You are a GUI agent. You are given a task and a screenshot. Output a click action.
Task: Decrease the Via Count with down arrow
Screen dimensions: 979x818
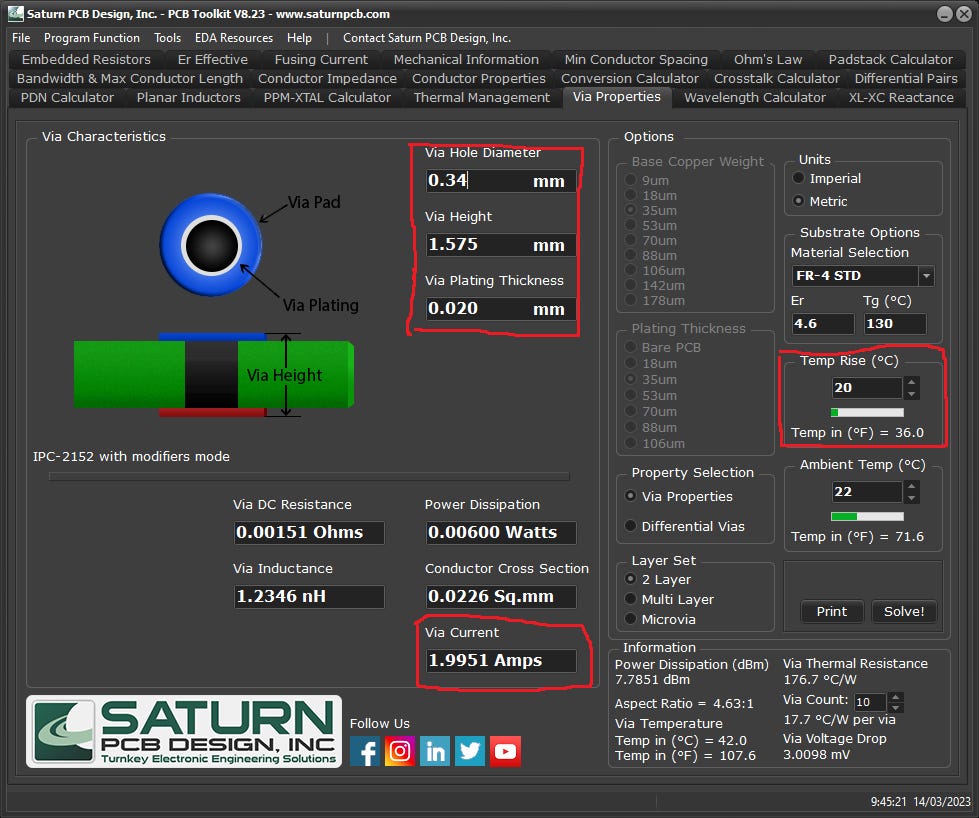[x=895, y=707]
